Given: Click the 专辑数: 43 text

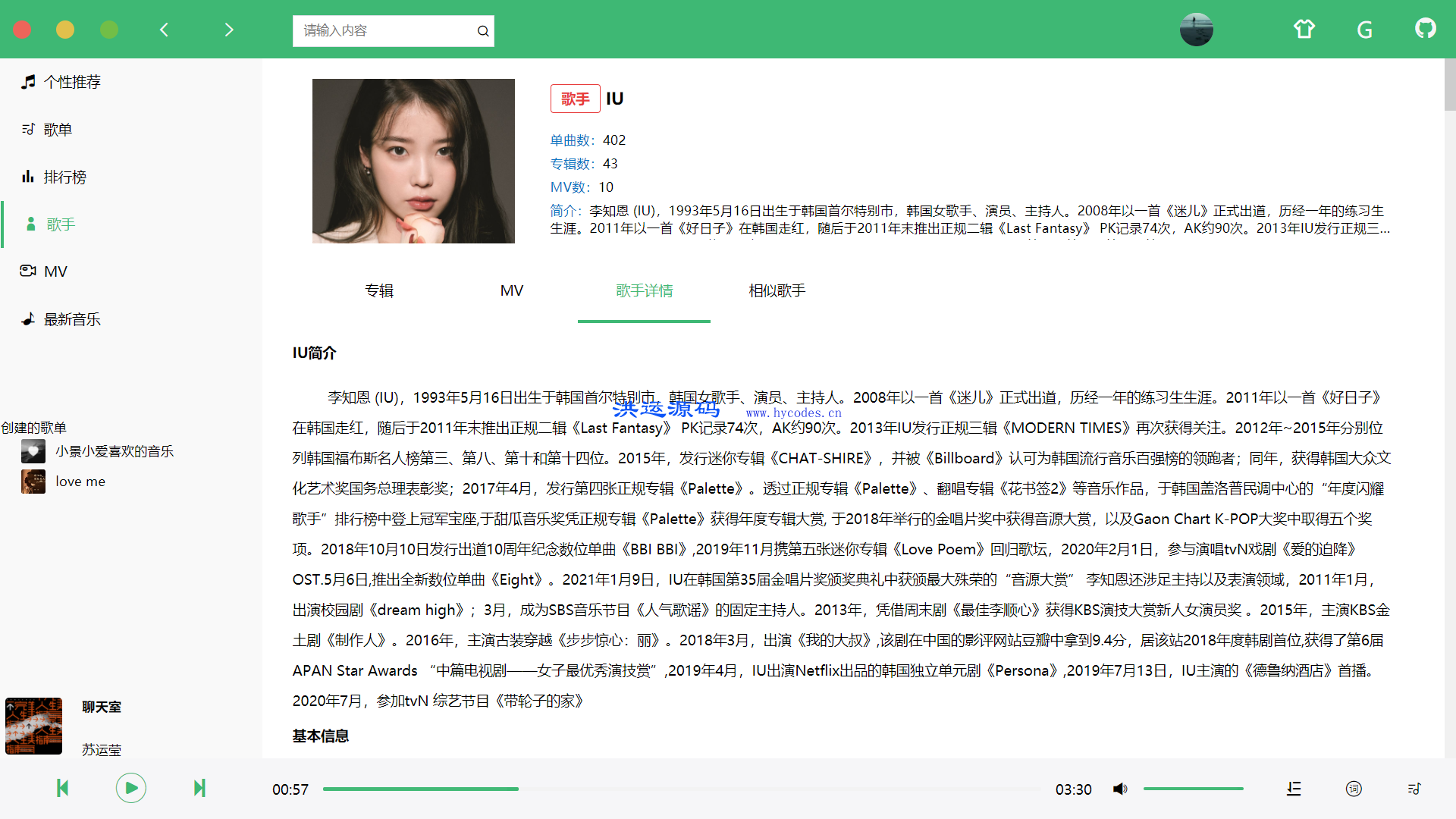Looking at the screenshot, I should (584, 164).
